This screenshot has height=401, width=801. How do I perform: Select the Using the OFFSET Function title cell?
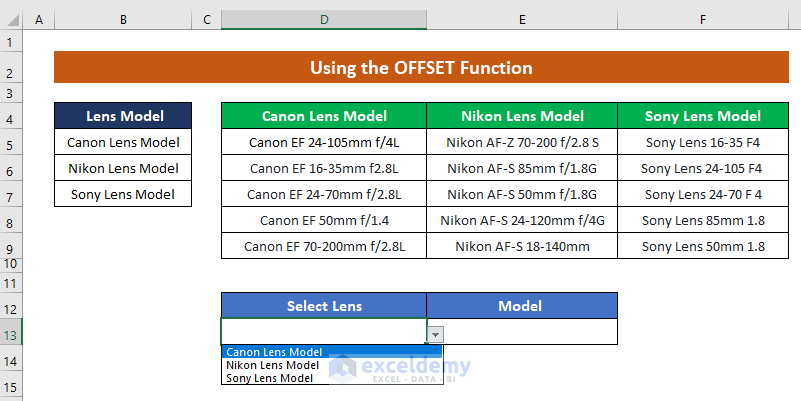tap(421, 68)
